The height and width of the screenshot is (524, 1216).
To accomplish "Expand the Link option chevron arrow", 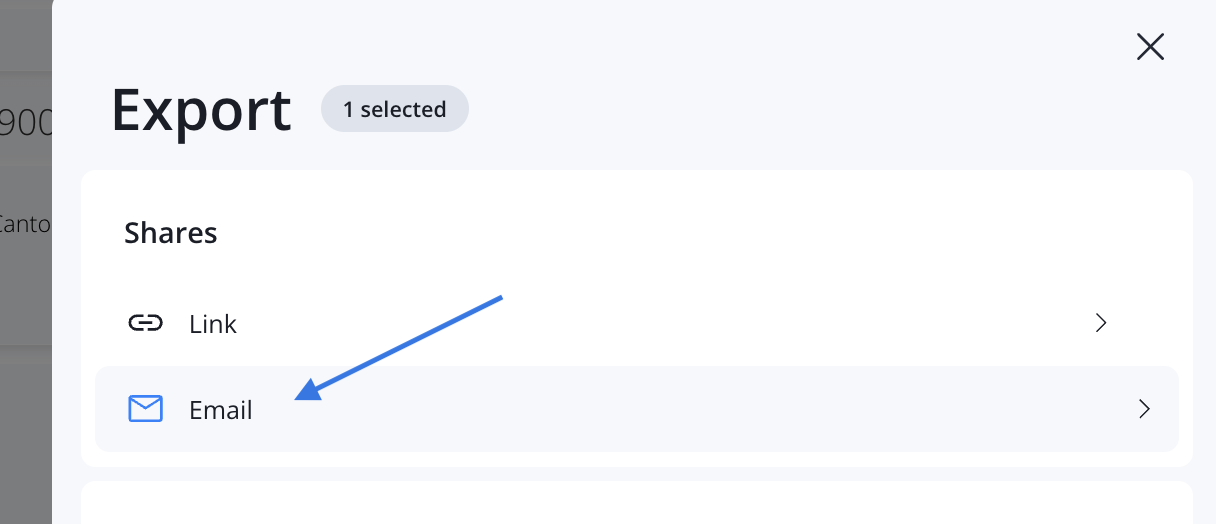I will click(x=1101, y=323).
